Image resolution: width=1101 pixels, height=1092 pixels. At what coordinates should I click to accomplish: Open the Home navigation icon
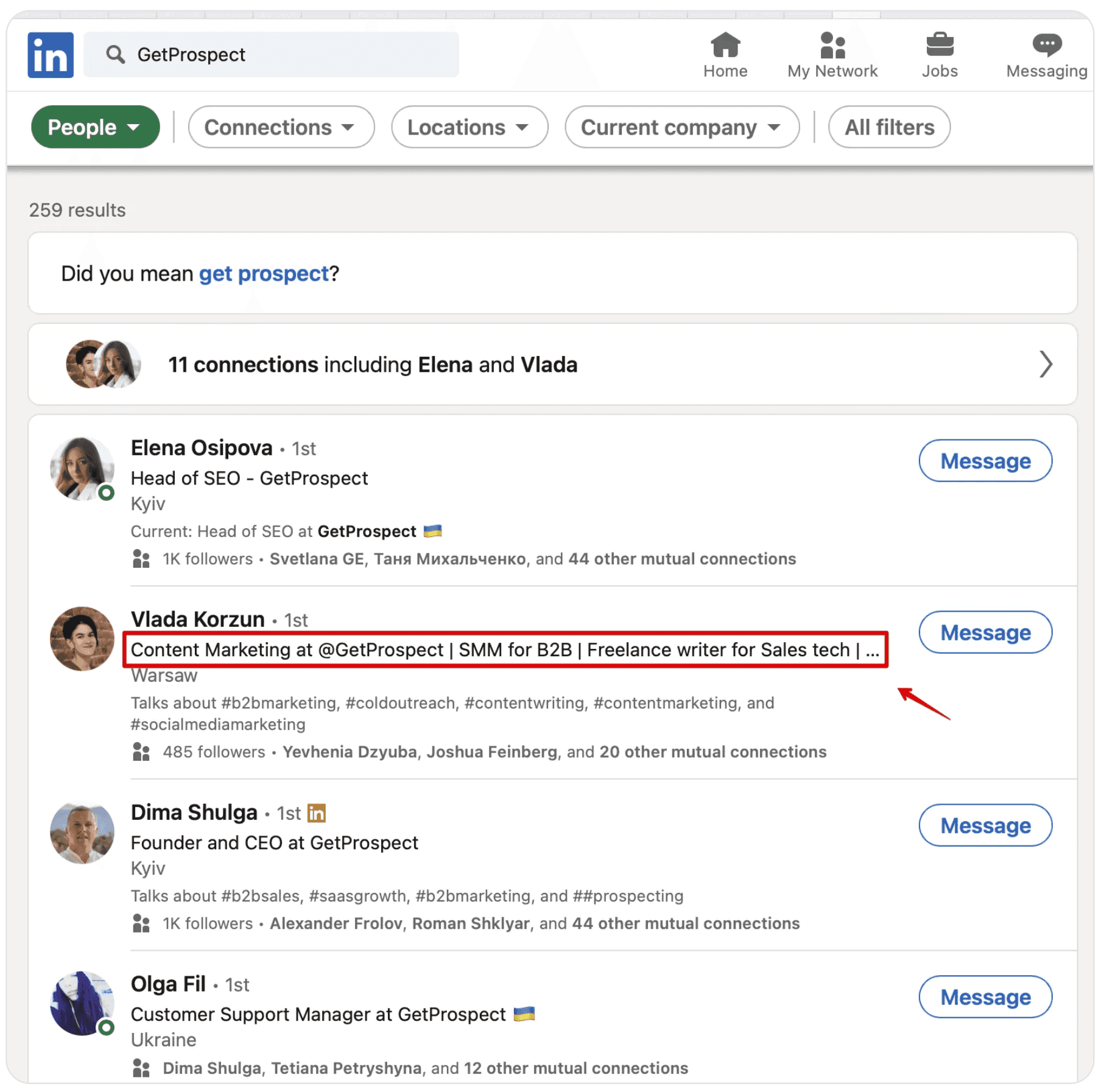coord(725,44)
